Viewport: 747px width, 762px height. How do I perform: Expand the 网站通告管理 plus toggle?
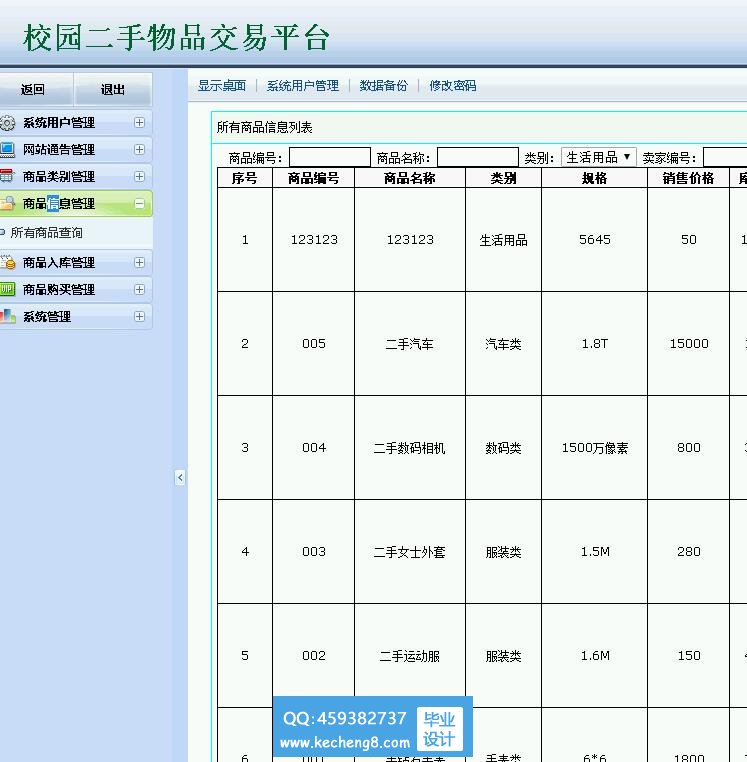(139, 149)
